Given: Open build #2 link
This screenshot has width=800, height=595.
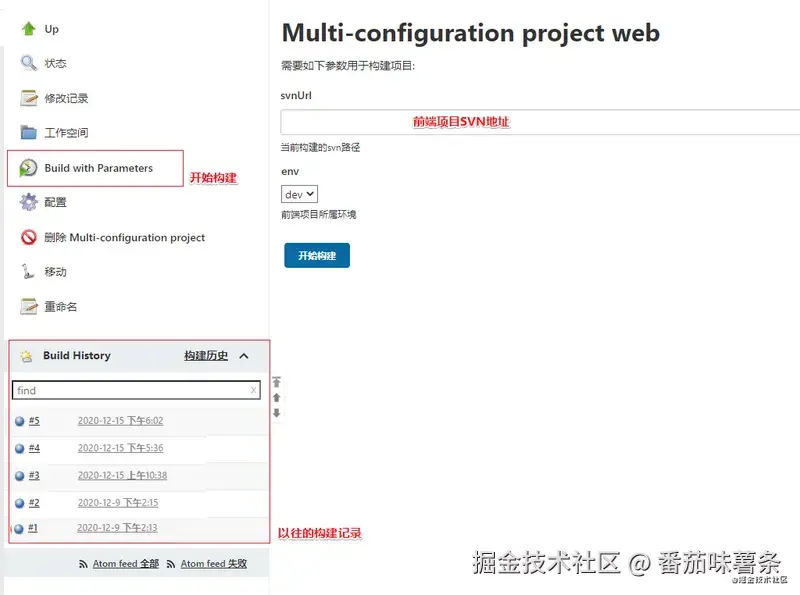Looking at the screenshot, I should [34, 503].
